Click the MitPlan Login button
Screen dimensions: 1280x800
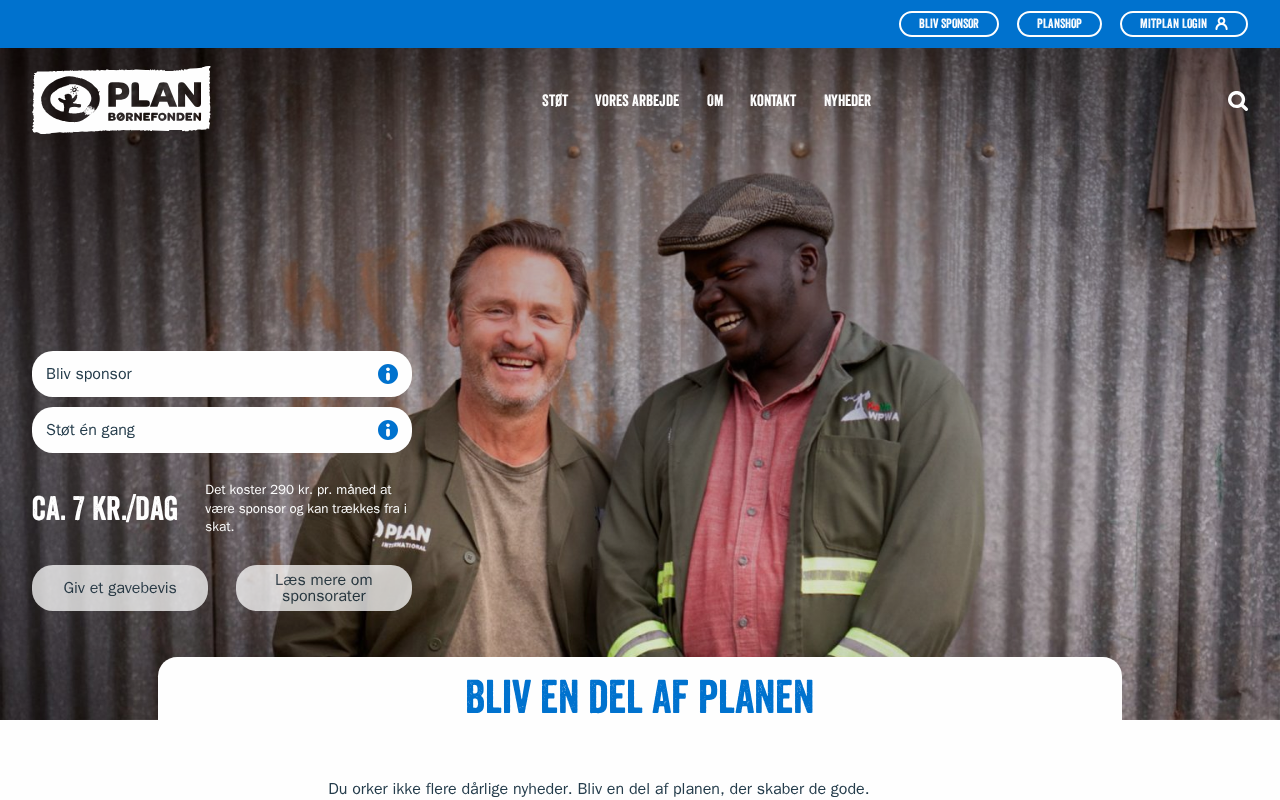pos(1184,24)
